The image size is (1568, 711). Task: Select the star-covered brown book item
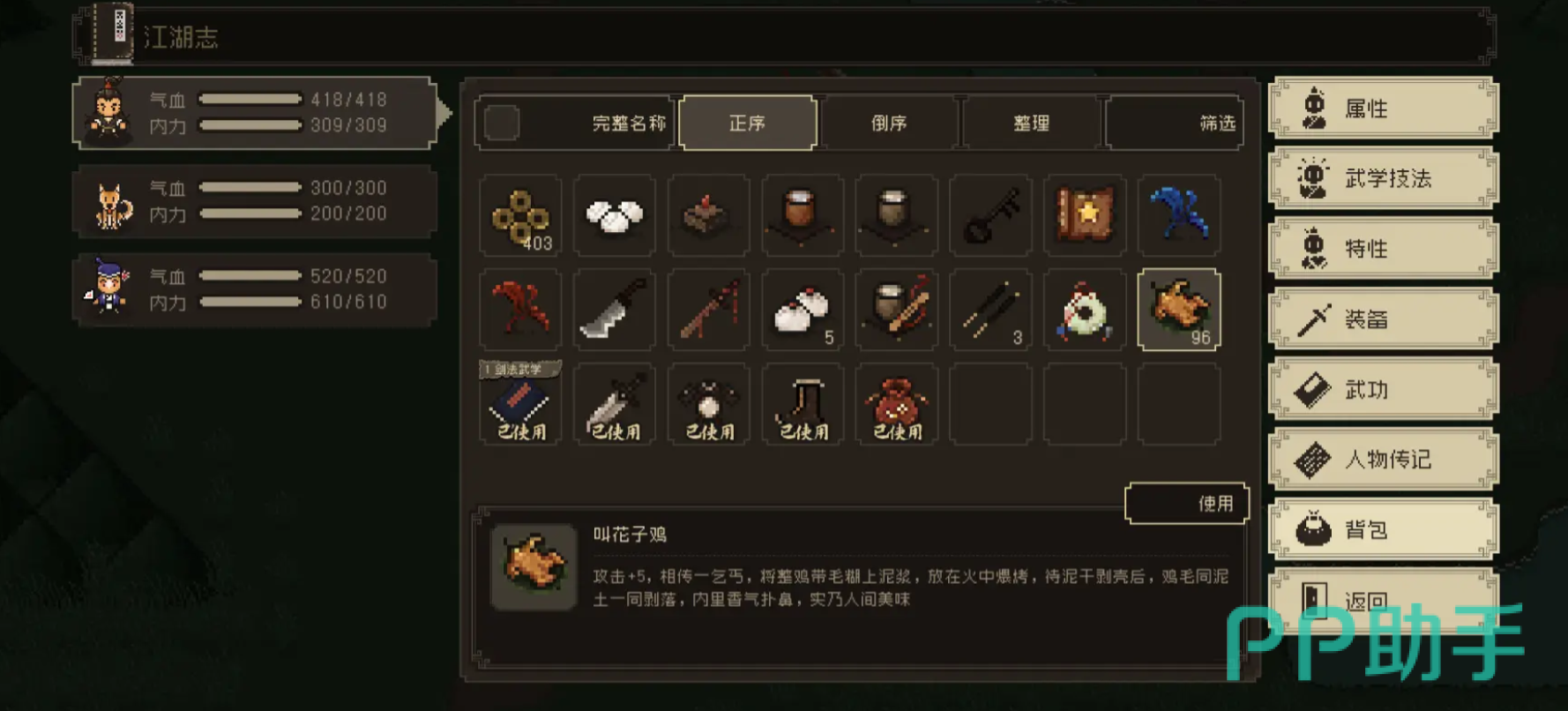1086,216
